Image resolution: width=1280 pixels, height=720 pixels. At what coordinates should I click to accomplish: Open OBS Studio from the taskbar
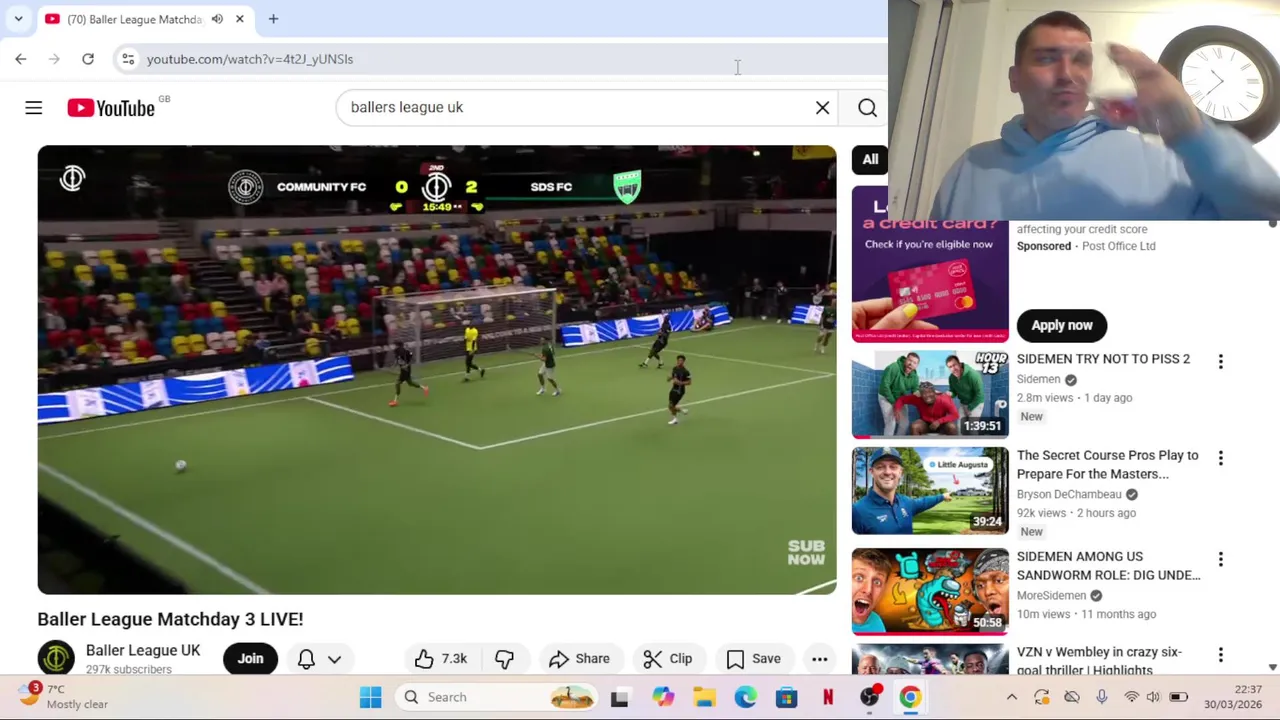click(x=870, y=697)
